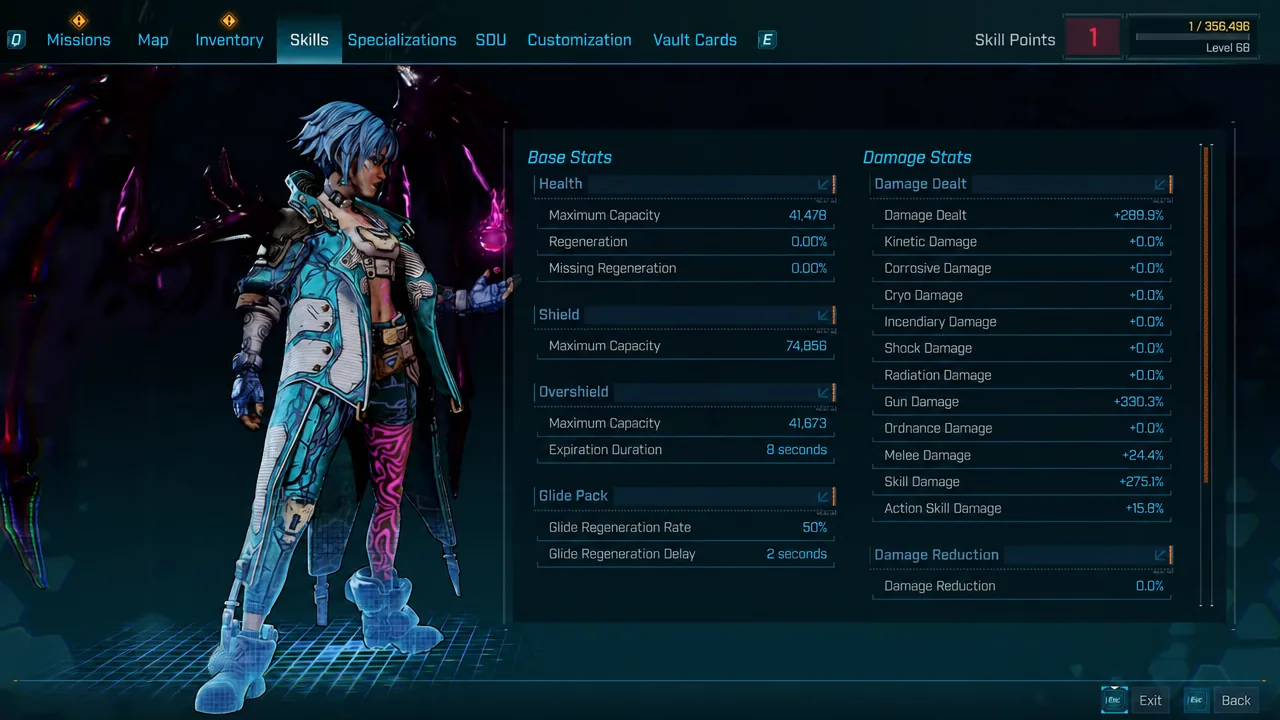Click the Damage Stats heading
1280x720 pixels.
click(x=917, y=157)
